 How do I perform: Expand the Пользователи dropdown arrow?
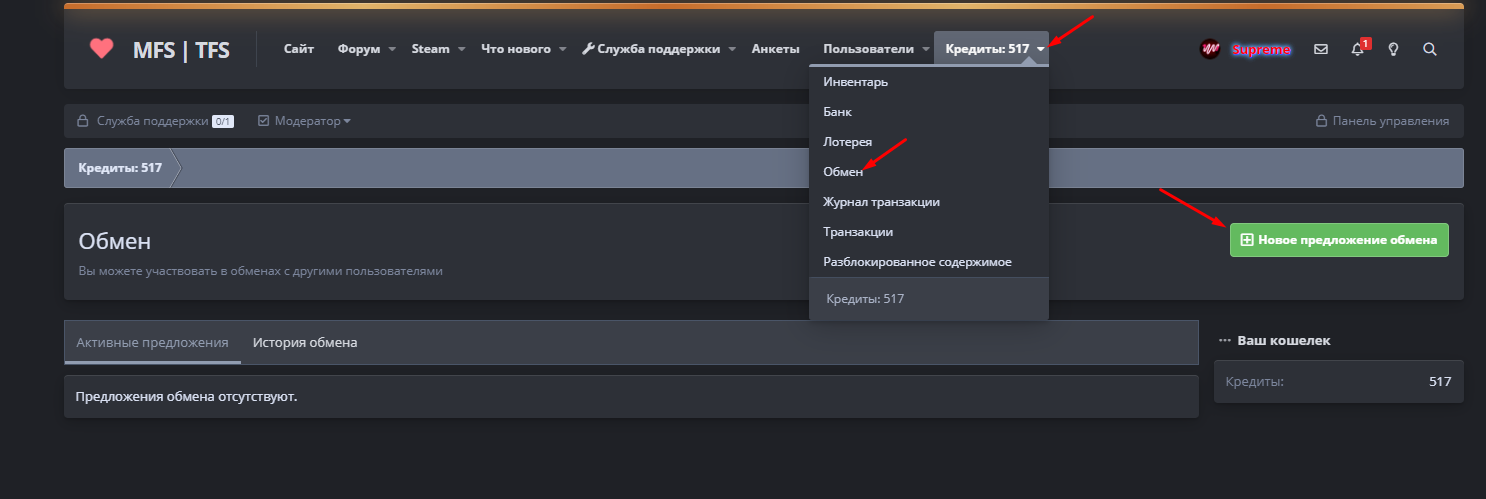[x=925, y=49]
